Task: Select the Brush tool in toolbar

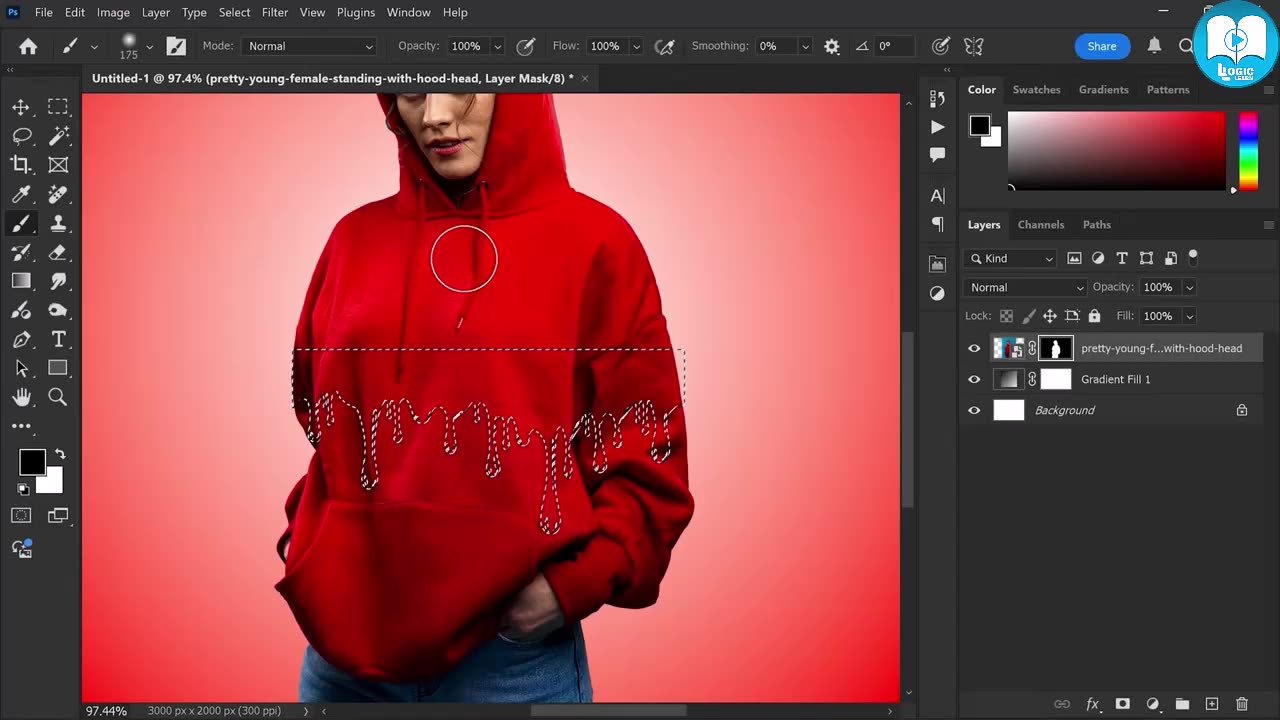Action: [21, 223]
